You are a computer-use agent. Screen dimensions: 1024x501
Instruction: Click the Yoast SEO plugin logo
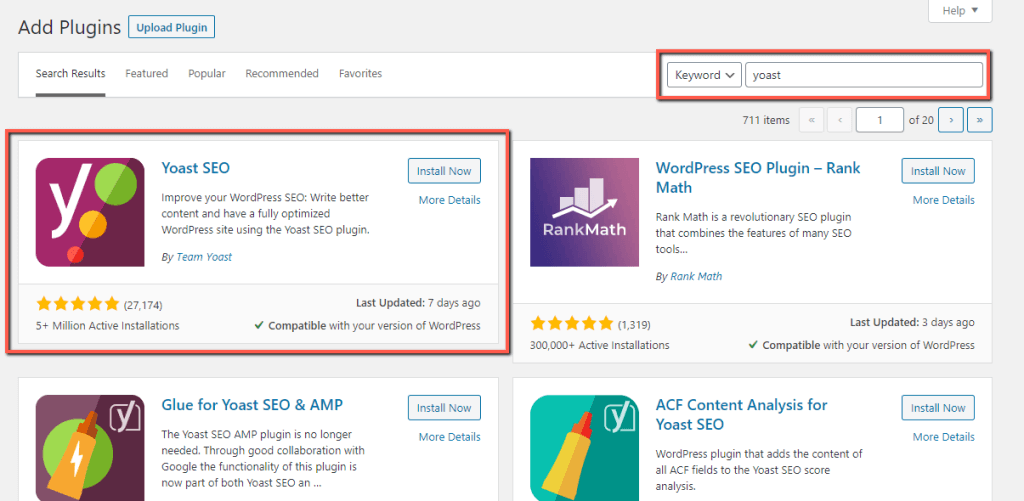(x=90, y=212)
